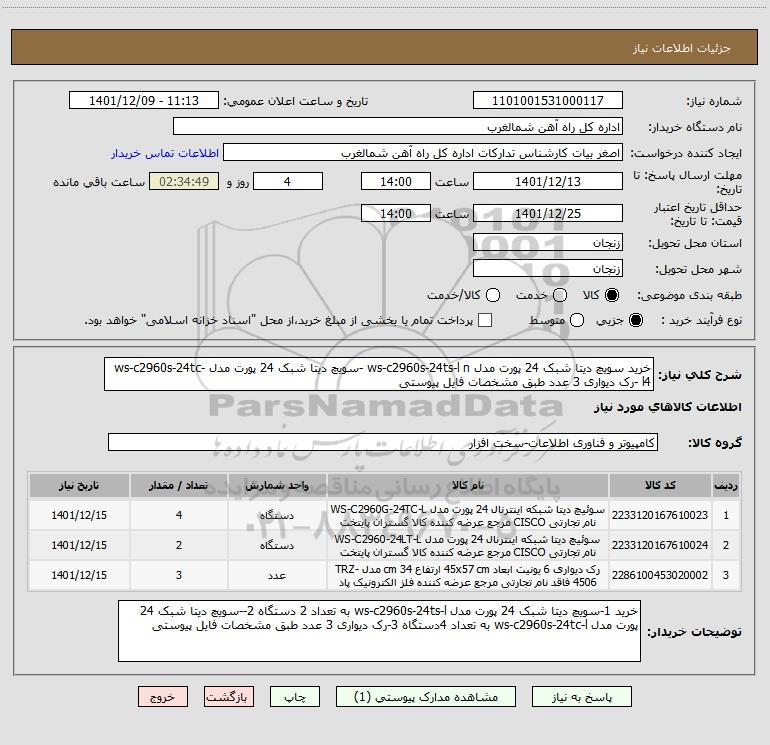Screen dimensions: 770x745
Task: Click product code 2286100453020002
Action: pyautogui.click(x=660, y=575)
